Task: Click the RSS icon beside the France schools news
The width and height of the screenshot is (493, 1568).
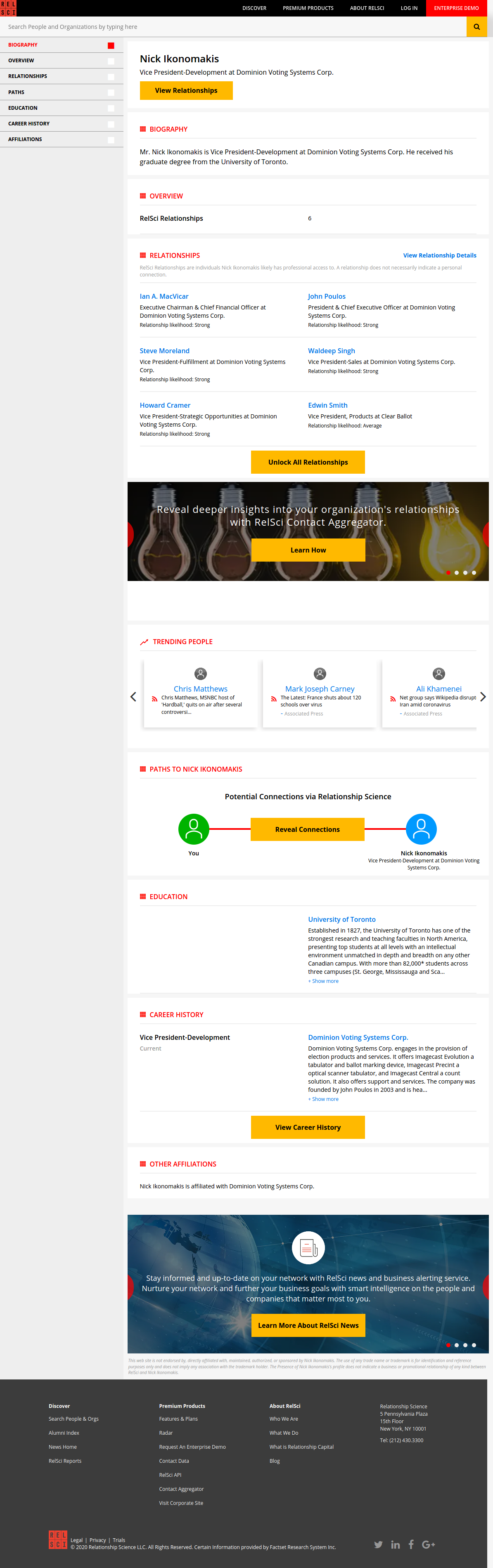Action: [274, 699]
